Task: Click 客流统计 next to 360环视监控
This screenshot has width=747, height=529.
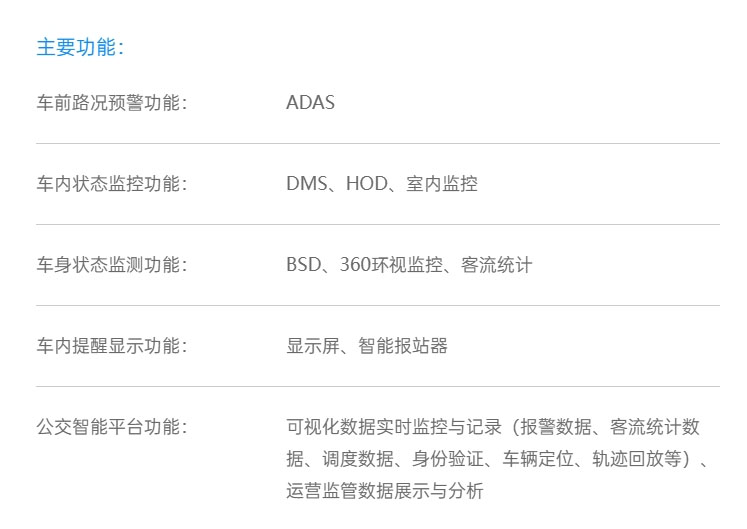Action: pyautogui.click(x=497, y=265)
